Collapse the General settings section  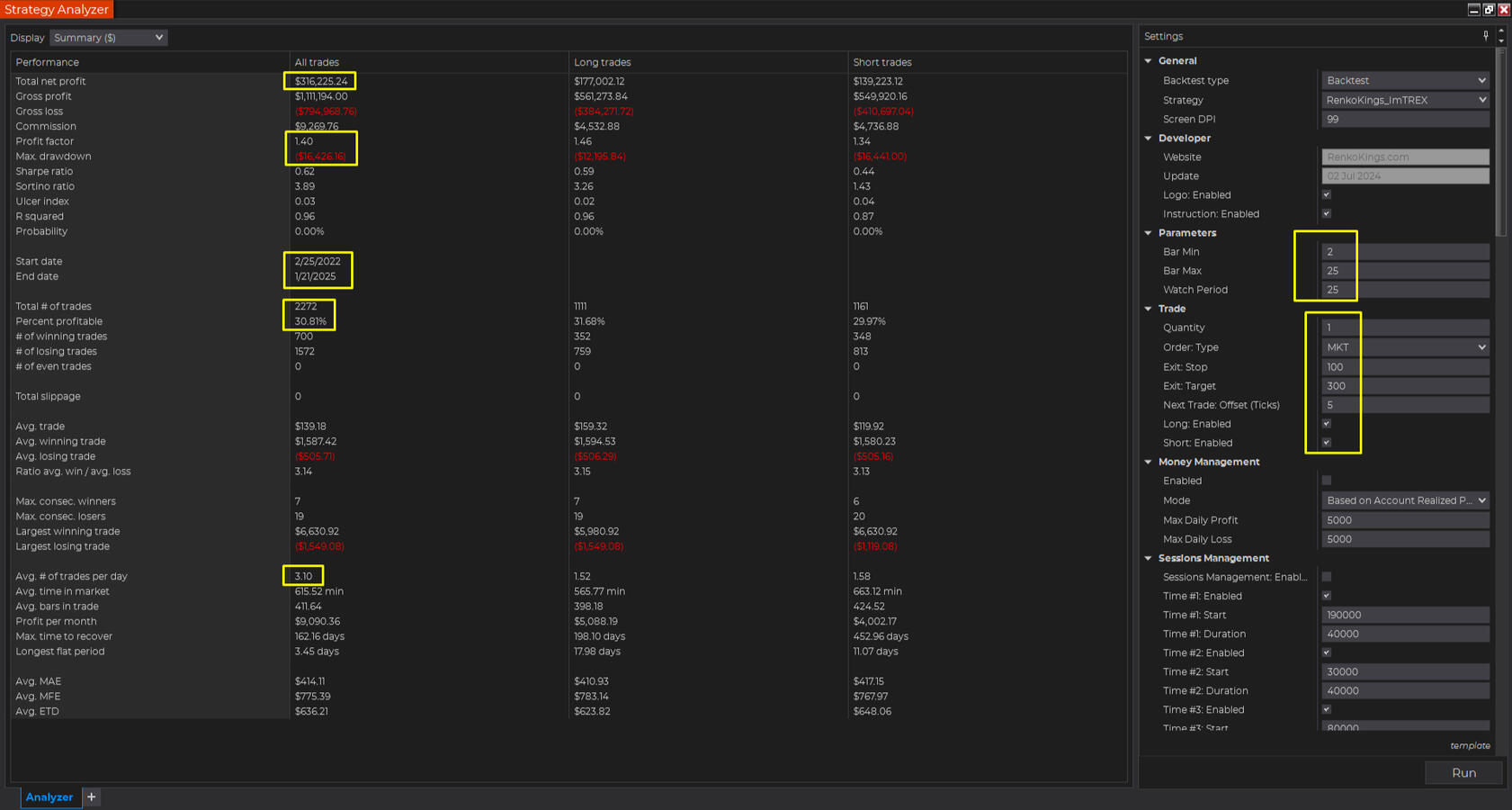pyautogui.click(x=1149, y=61)
